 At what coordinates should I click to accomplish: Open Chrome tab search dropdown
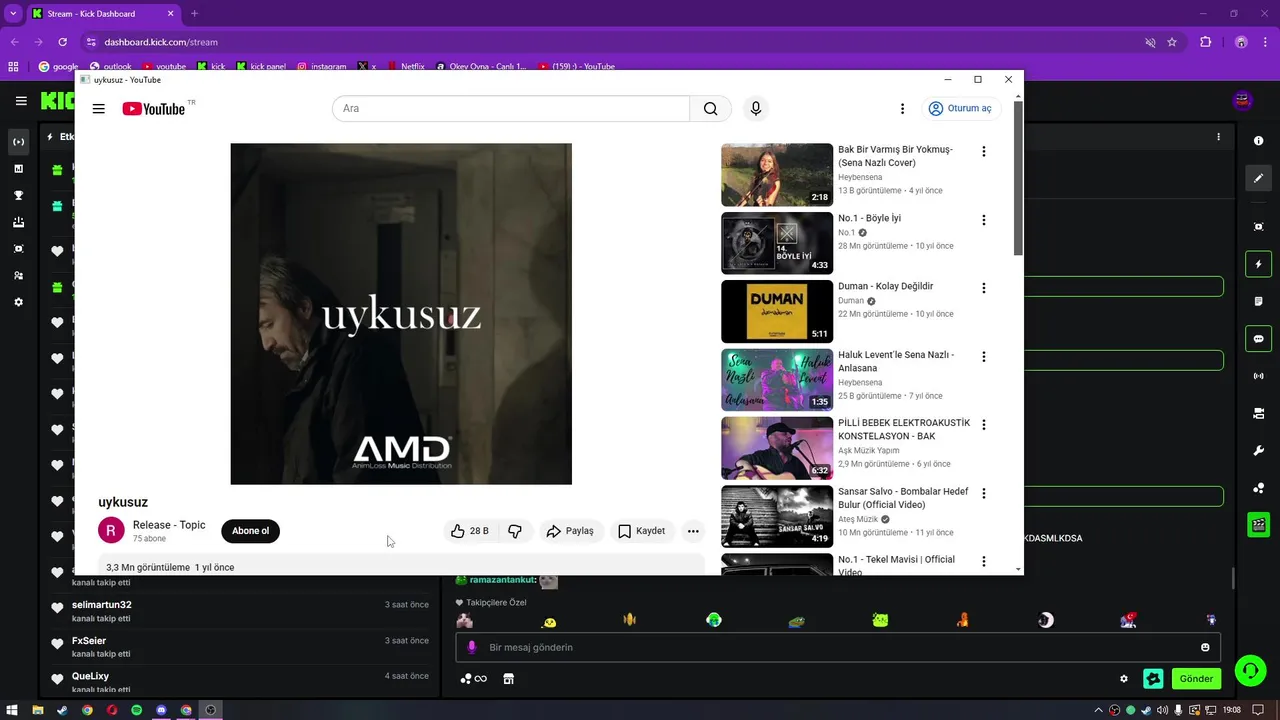(x=13, y=14)
